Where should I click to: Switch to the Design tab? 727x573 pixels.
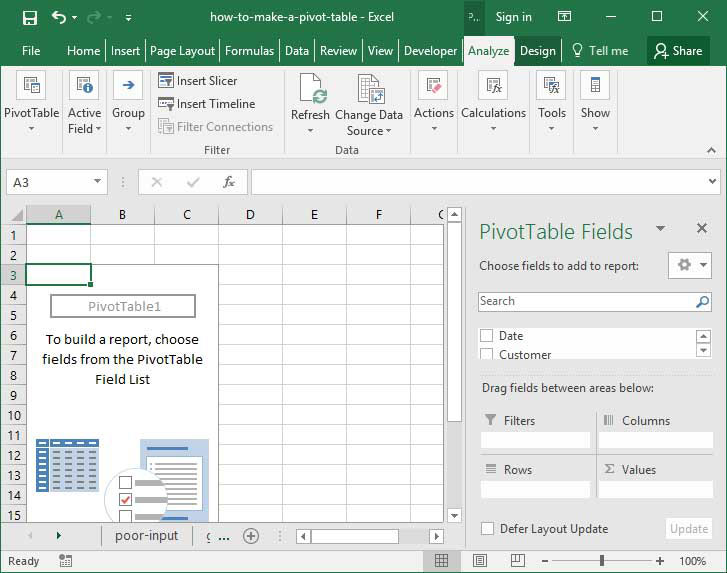coord(537,51)
